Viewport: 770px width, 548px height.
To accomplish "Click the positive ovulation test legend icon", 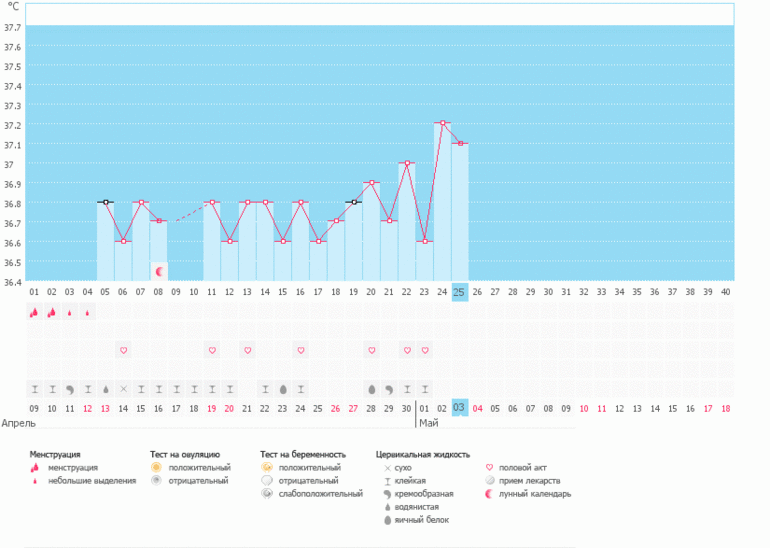I will click(x=156, y=467).
